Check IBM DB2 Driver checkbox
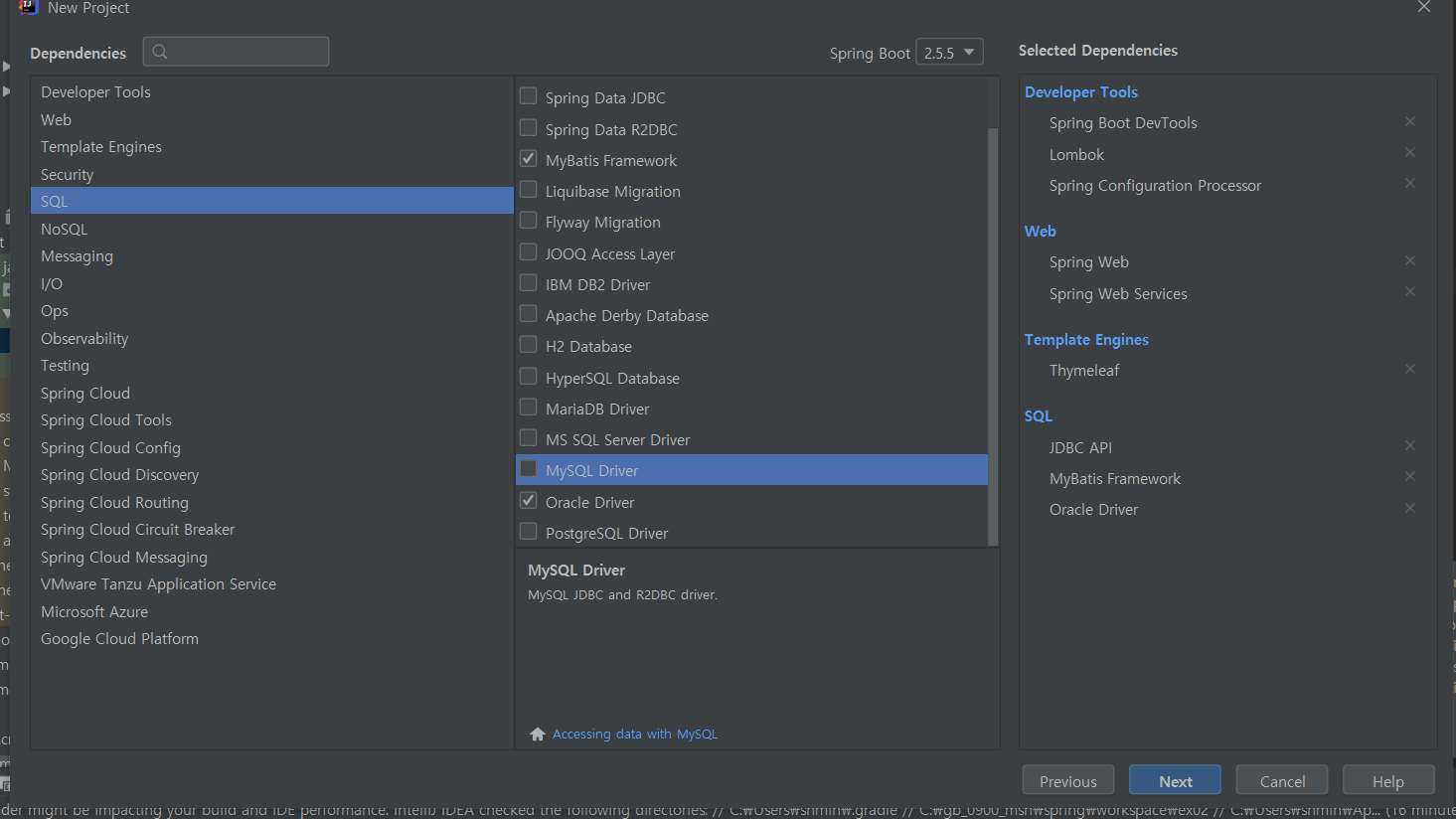Viewport: 1456px width, 819px height. pos(529,283)
